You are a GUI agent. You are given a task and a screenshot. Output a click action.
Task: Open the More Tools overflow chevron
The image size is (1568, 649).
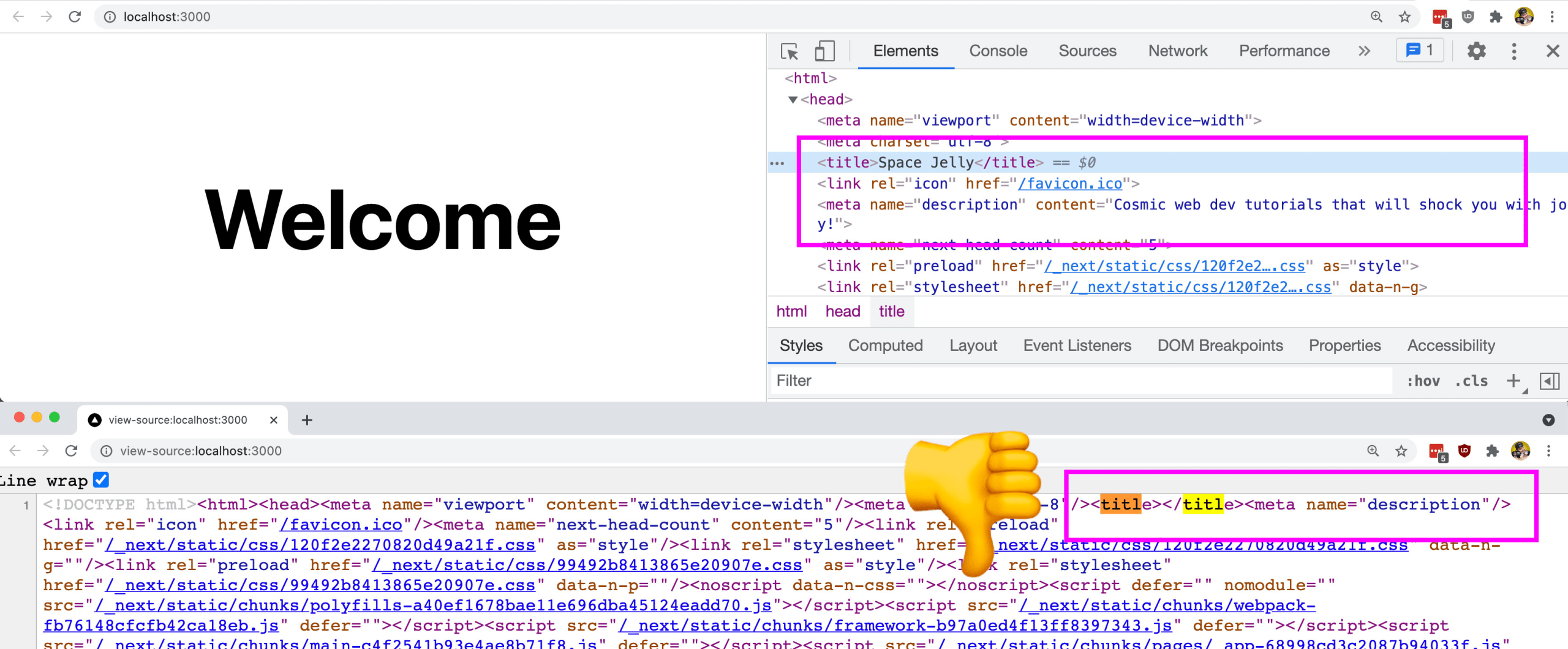point(1363,51)
